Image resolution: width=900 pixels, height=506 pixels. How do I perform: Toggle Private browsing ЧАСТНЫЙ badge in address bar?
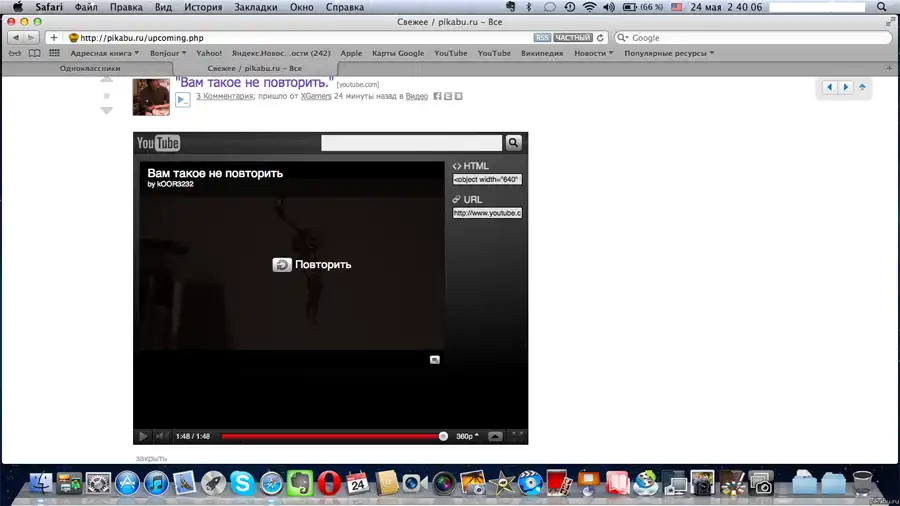pyautogui.click(x=574, y=38)
